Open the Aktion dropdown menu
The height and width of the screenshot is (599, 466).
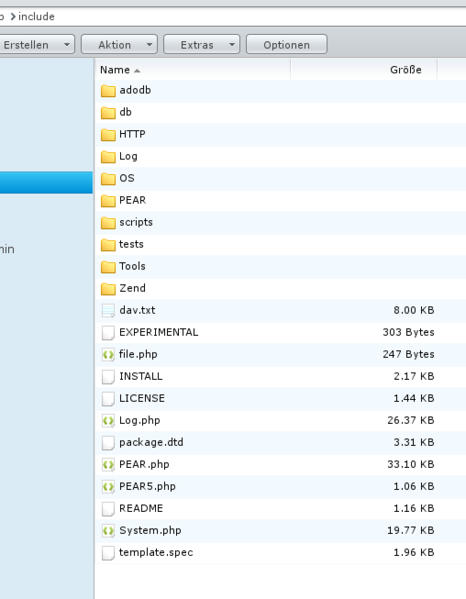(x=119, y=45)
